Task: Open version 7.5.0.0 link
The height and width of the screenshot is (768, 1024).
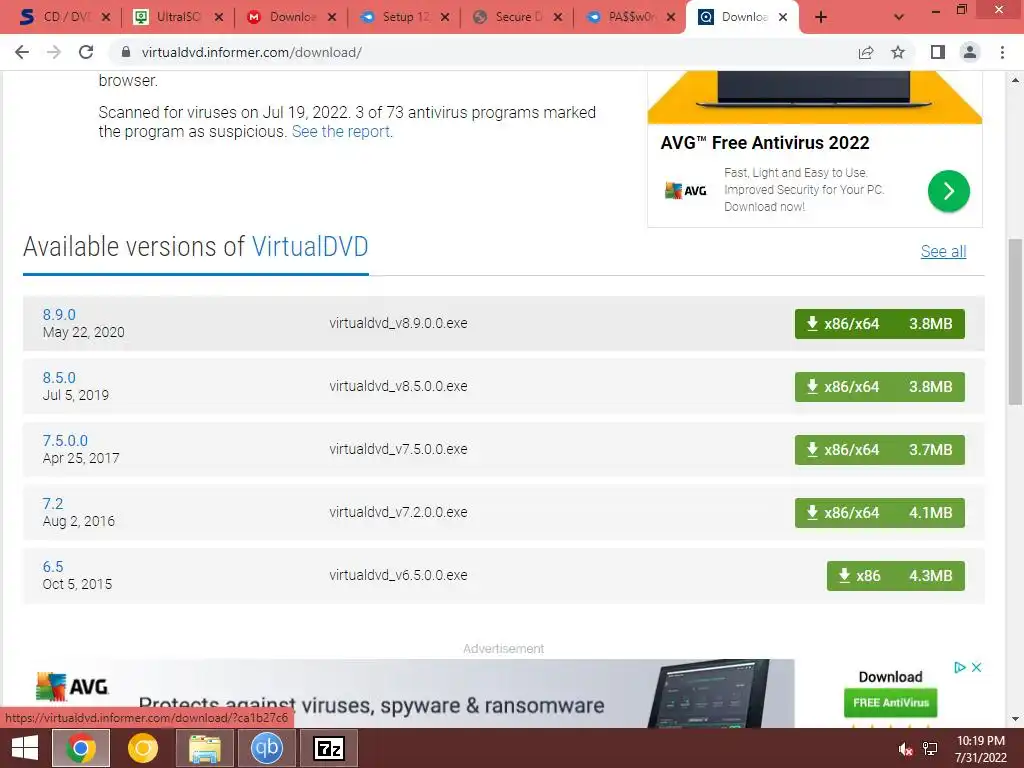Action: click(x=65, y=441)
